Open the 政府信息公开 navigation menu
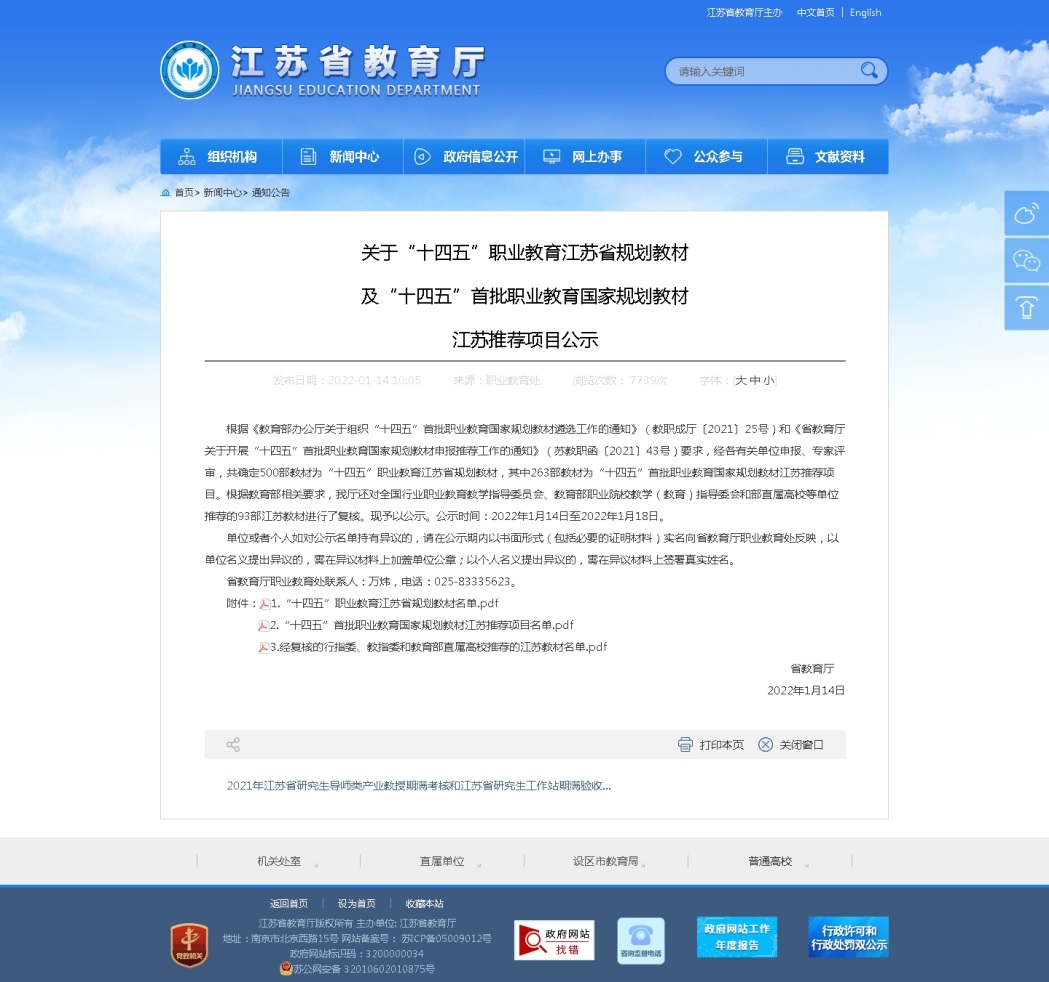Screen dimensions: 1049x982 465,157
